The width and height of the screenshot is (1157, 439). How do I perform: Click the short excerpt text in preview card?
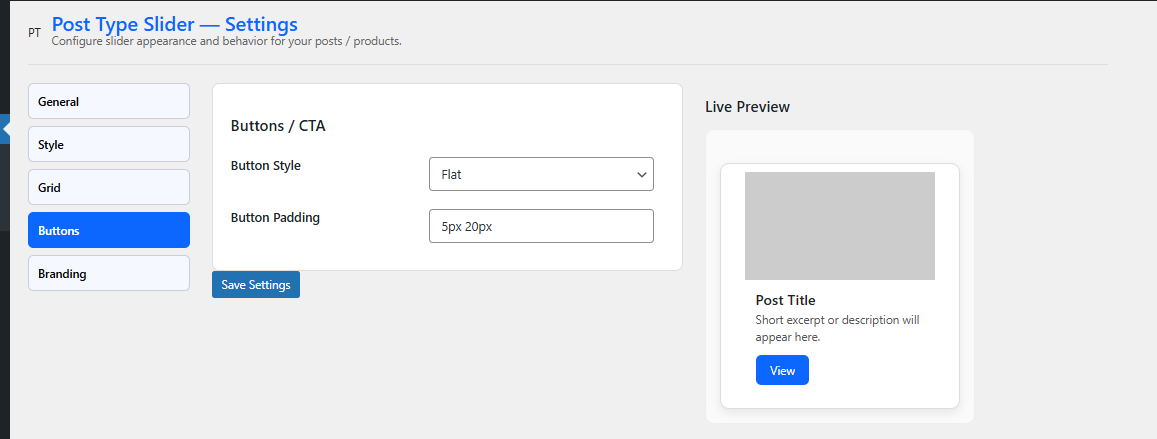coord(837,329)
